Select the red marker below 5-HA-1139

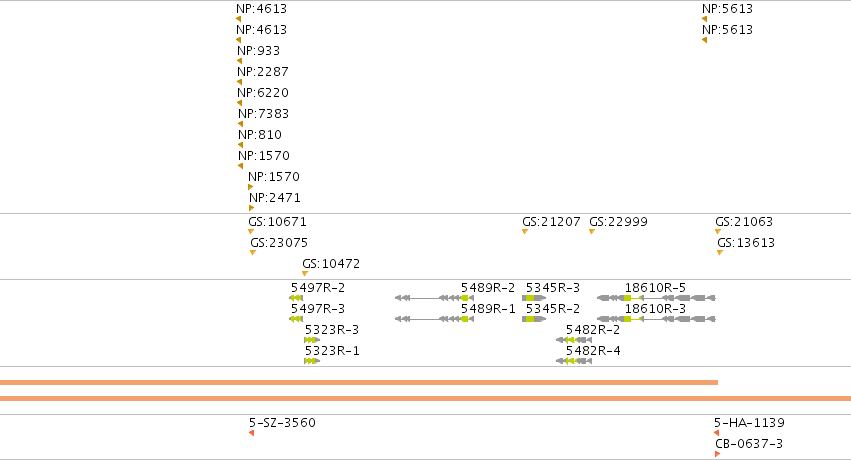pos(716,433)
